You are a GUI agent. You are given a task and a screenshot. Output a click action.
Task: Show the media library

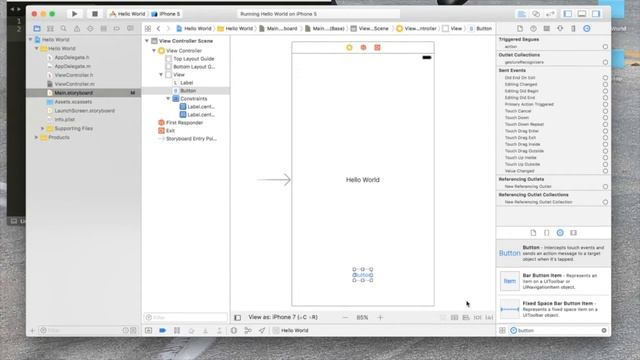point(573,233)
